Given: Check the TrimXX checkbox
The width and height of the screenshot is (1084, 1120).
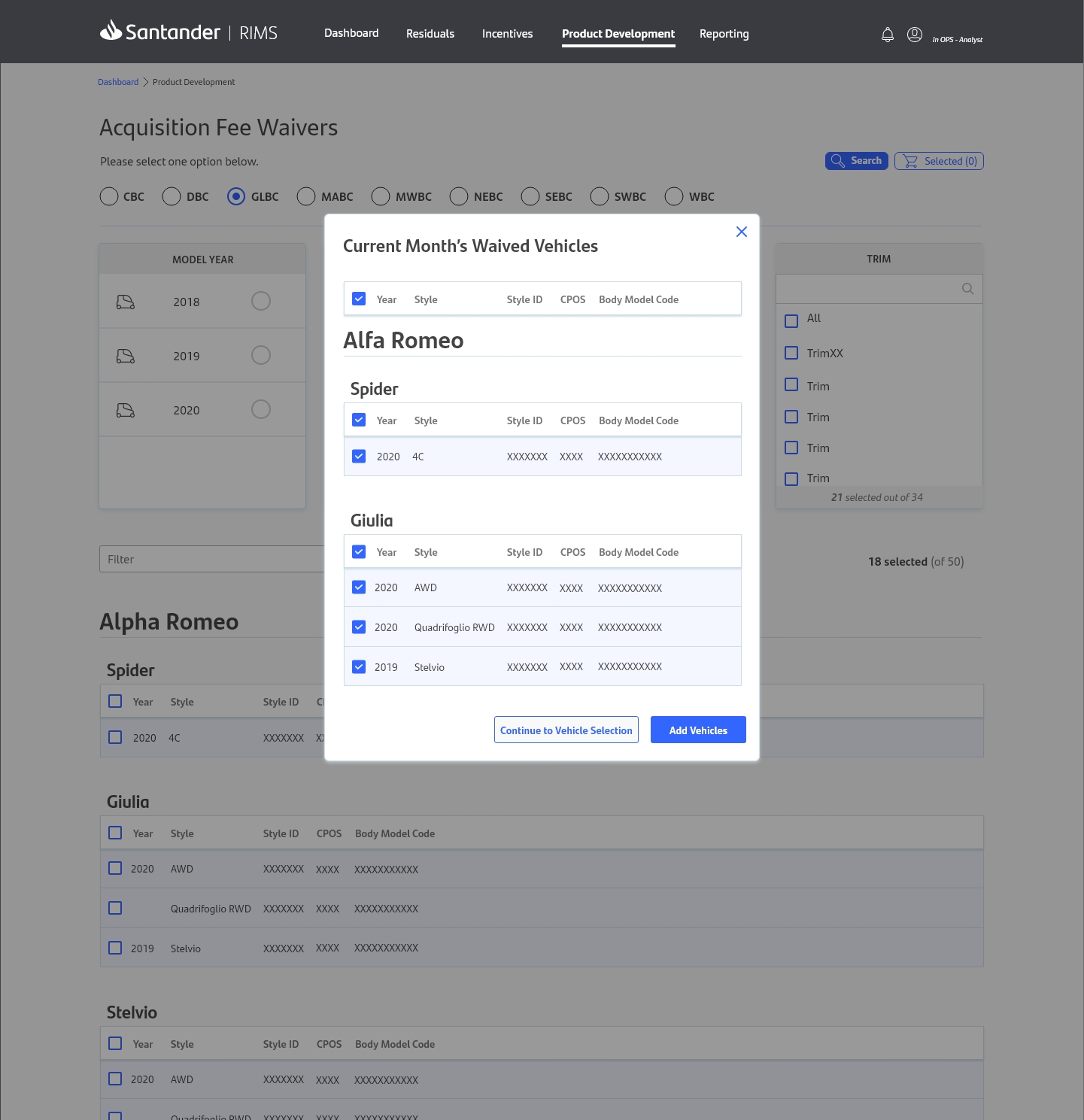Looking at the screenshot, I should pos(791,353).
